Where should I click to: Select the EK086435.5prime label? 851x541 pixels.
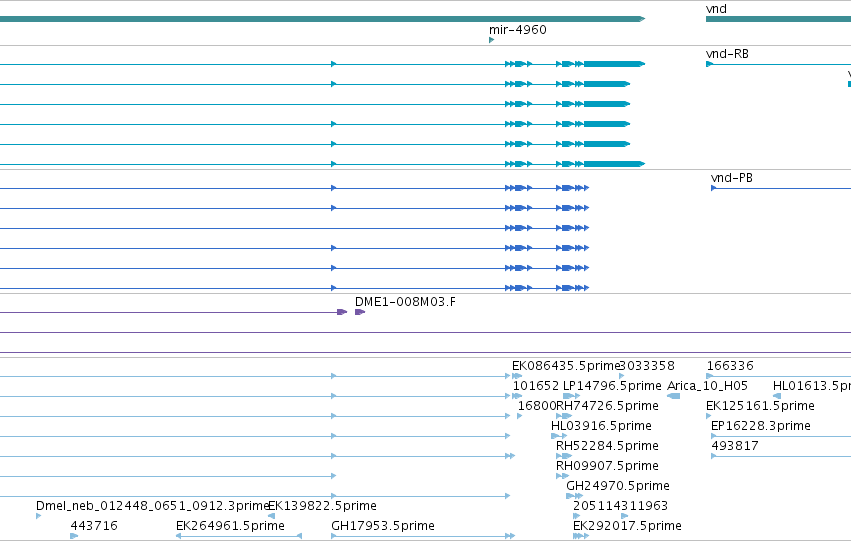(x=565, y=366)
